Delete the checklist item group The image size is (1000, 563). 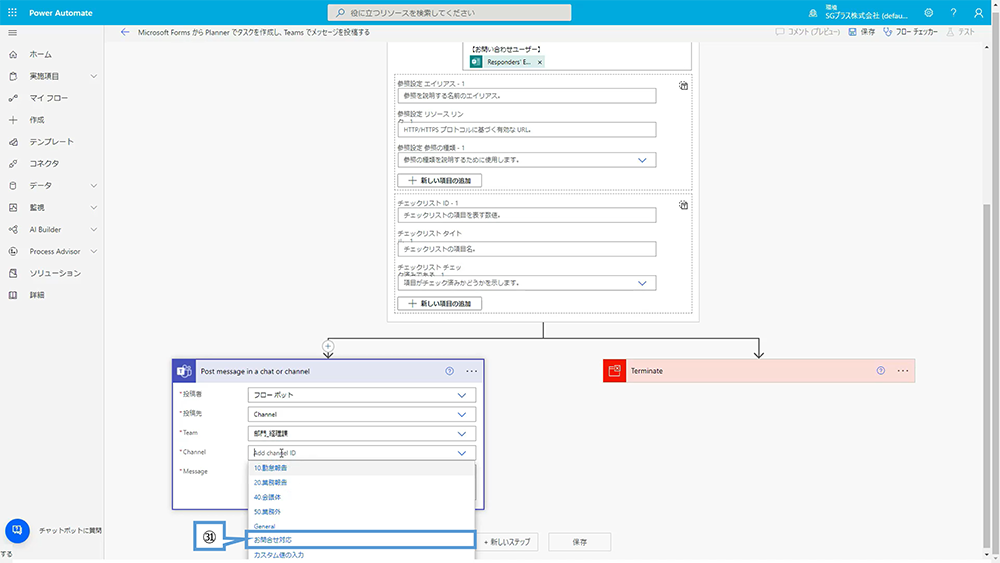point(683,205)
